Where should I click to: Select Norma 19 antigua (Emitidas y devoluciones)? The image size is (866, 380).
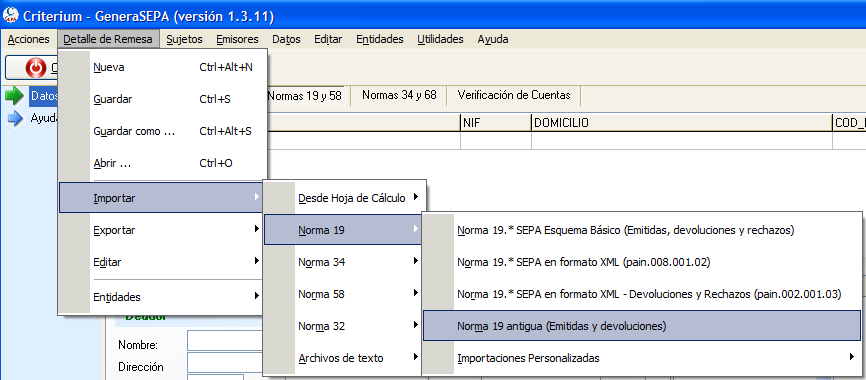pyautogui.click(x=642, y=326)
